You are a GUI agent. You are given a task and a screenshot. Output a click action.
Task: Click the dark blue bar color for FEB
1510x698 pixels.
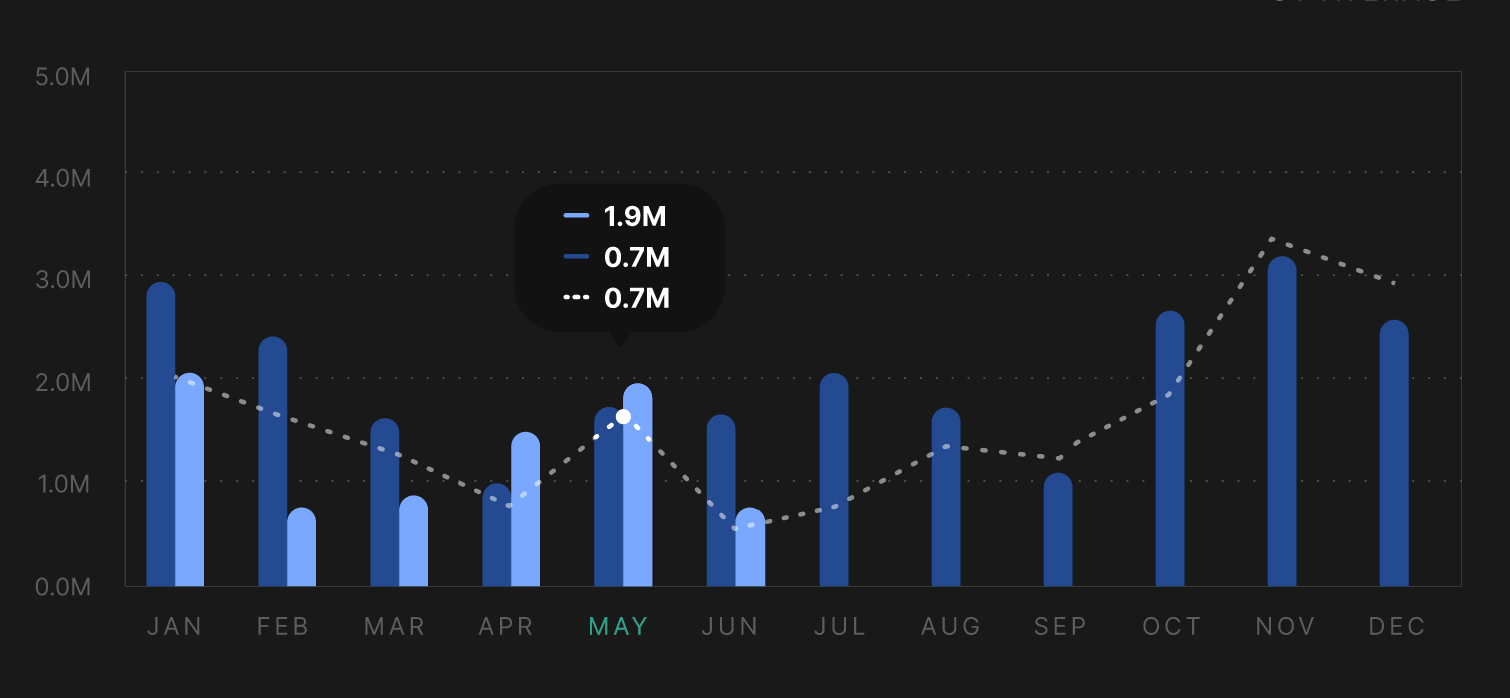(x=271, y=460)
